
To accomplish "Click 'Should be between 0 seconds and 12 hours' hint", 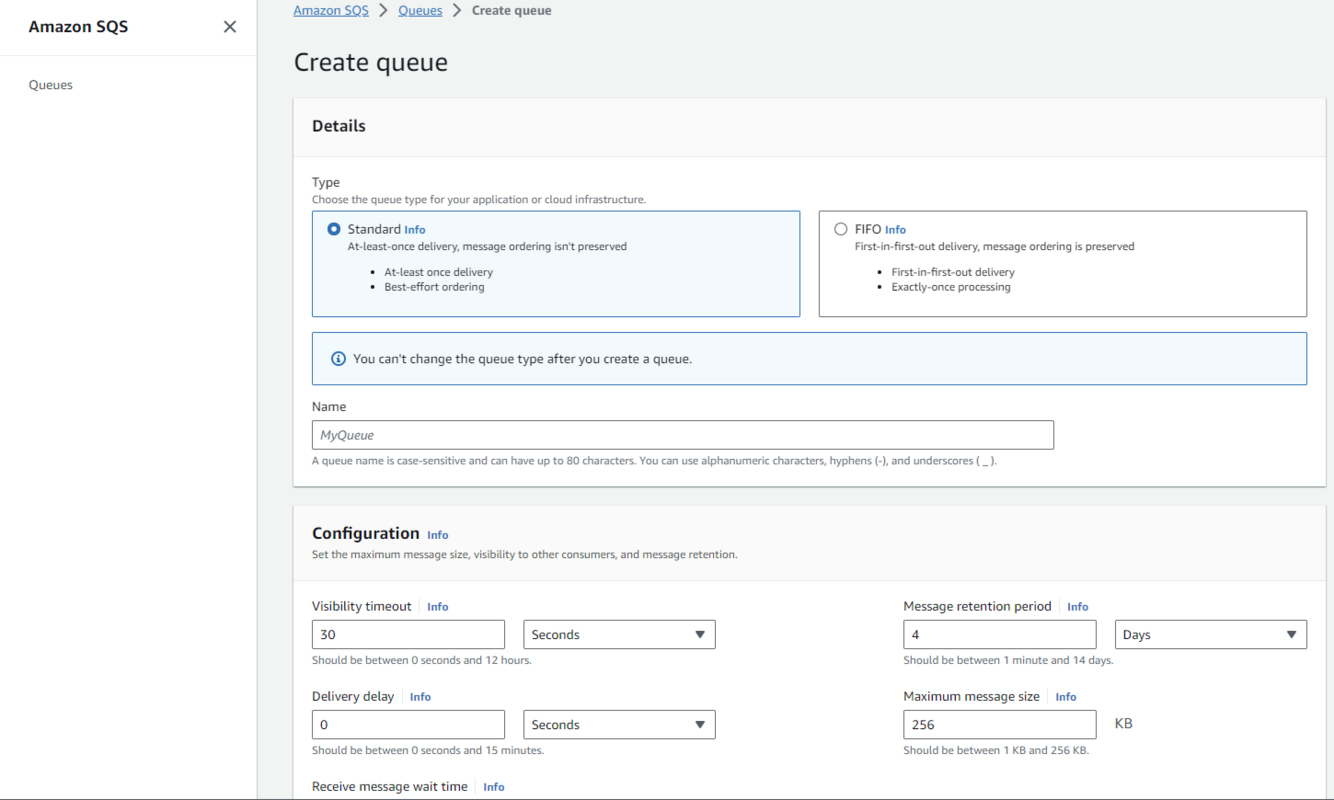I will pyautogui.click(x=422, y=660).
